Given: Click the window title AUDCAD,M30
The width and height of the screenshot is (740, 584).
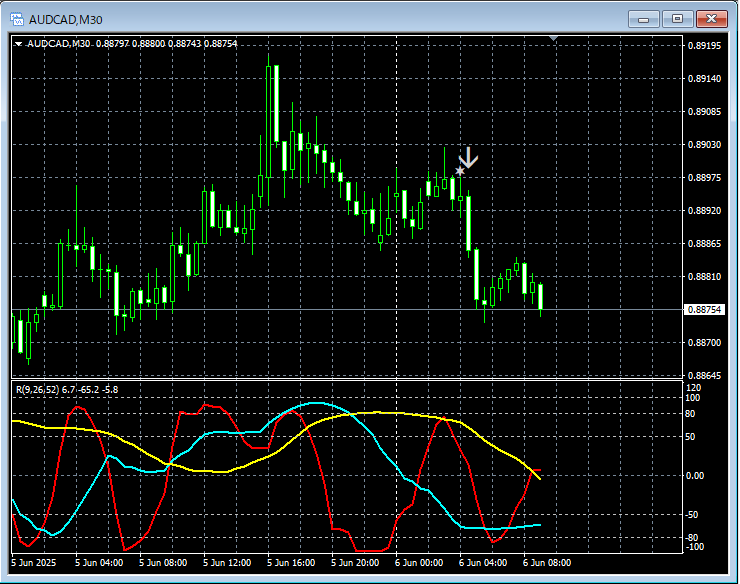Looking at the screenshot, I should click(x=66, y=20).
